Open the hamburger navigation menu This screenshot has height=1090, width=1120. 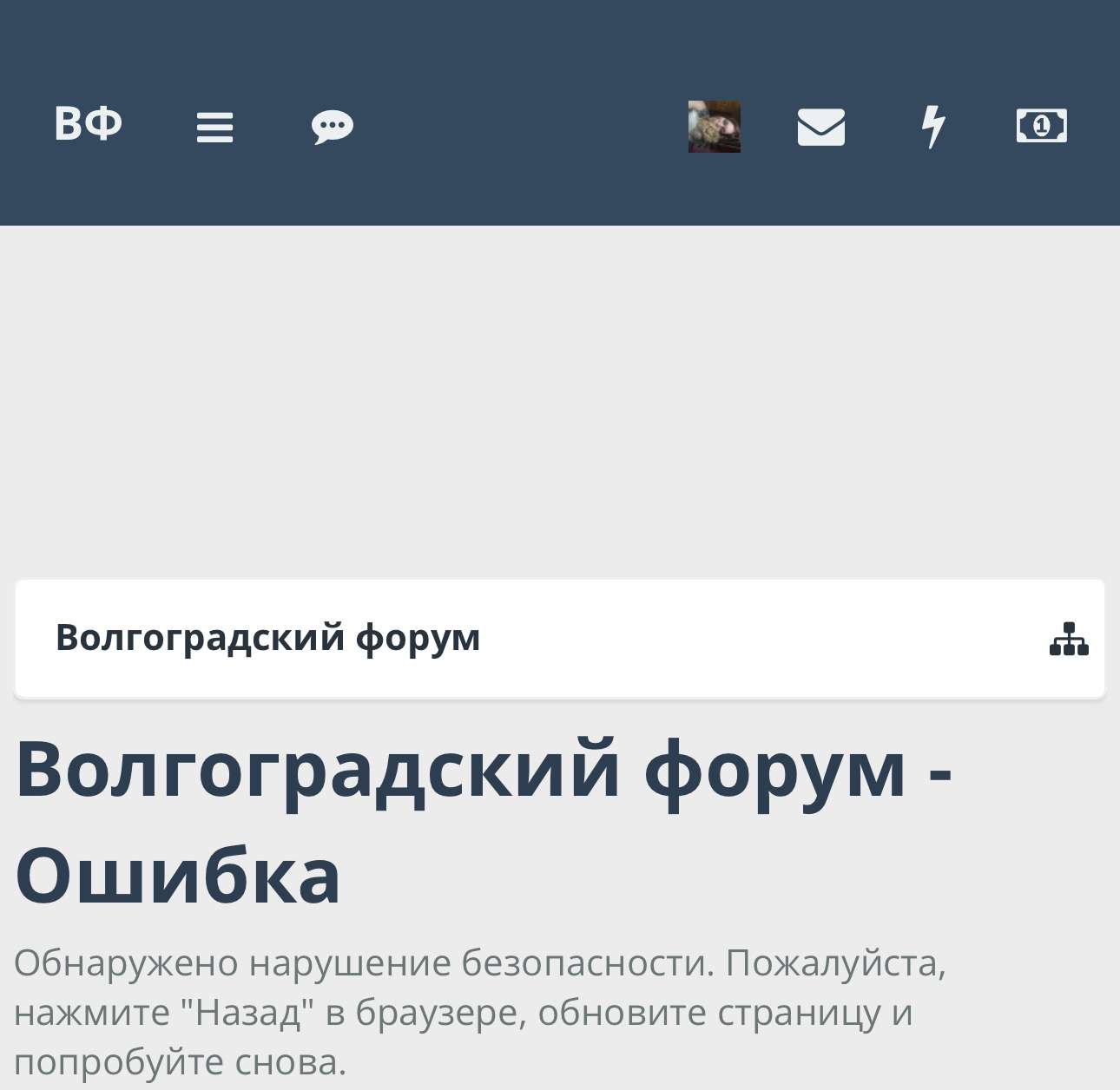214,127
